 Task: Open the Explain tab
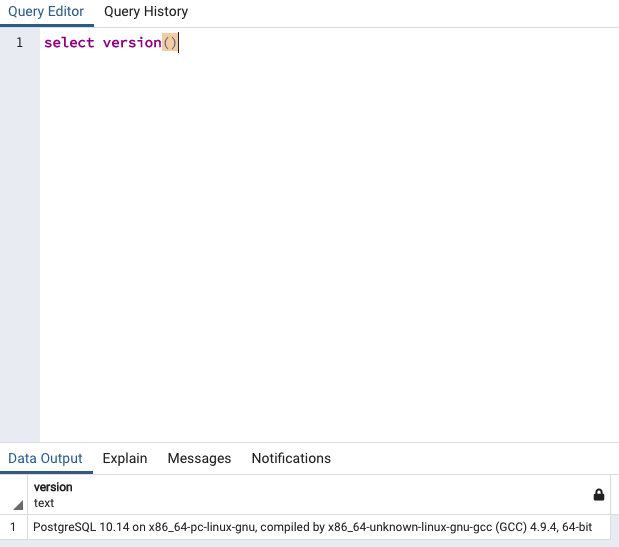coord(125,458)
